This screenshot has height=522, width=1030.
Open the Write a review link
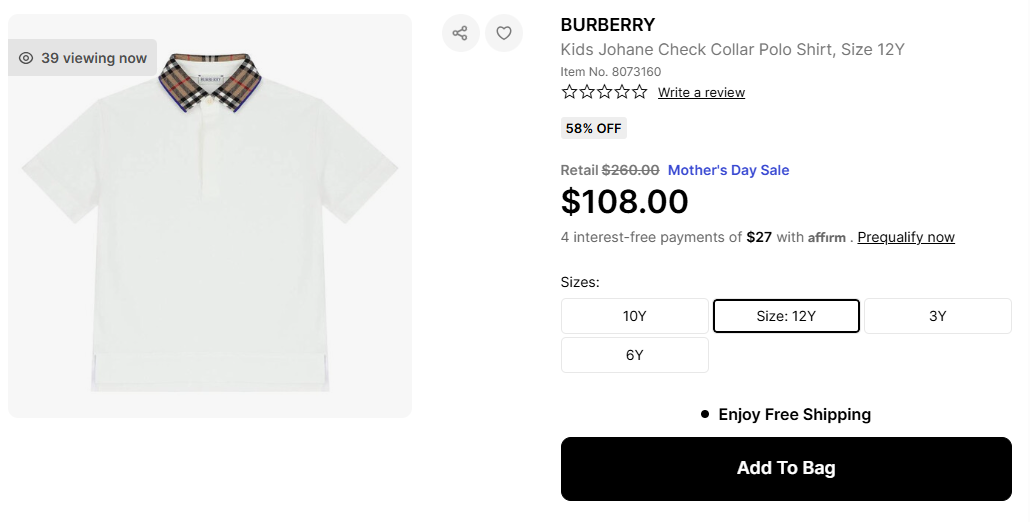point(701,93)
